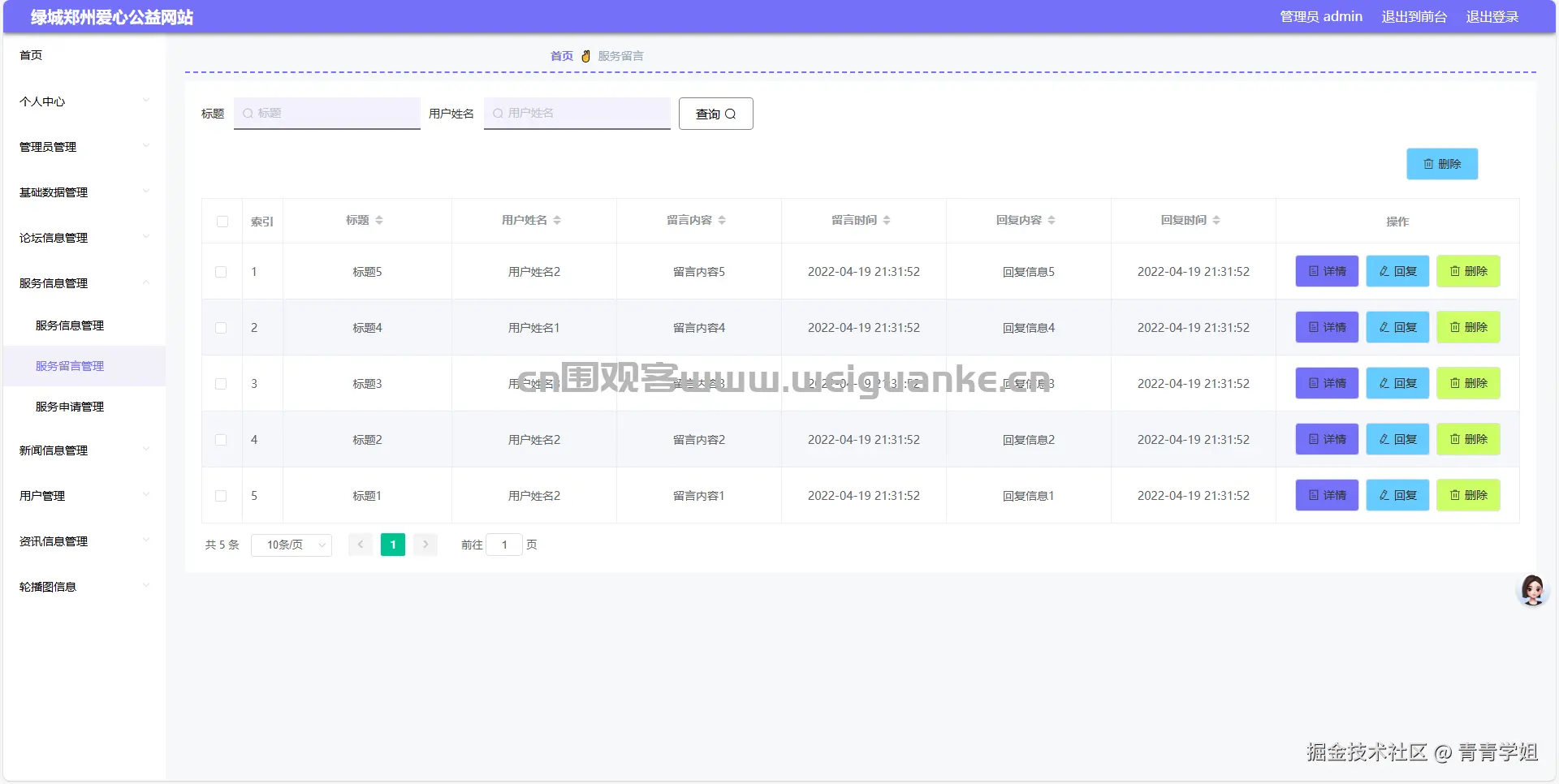Delete the 标题5 row

(x=1468, y=272)
